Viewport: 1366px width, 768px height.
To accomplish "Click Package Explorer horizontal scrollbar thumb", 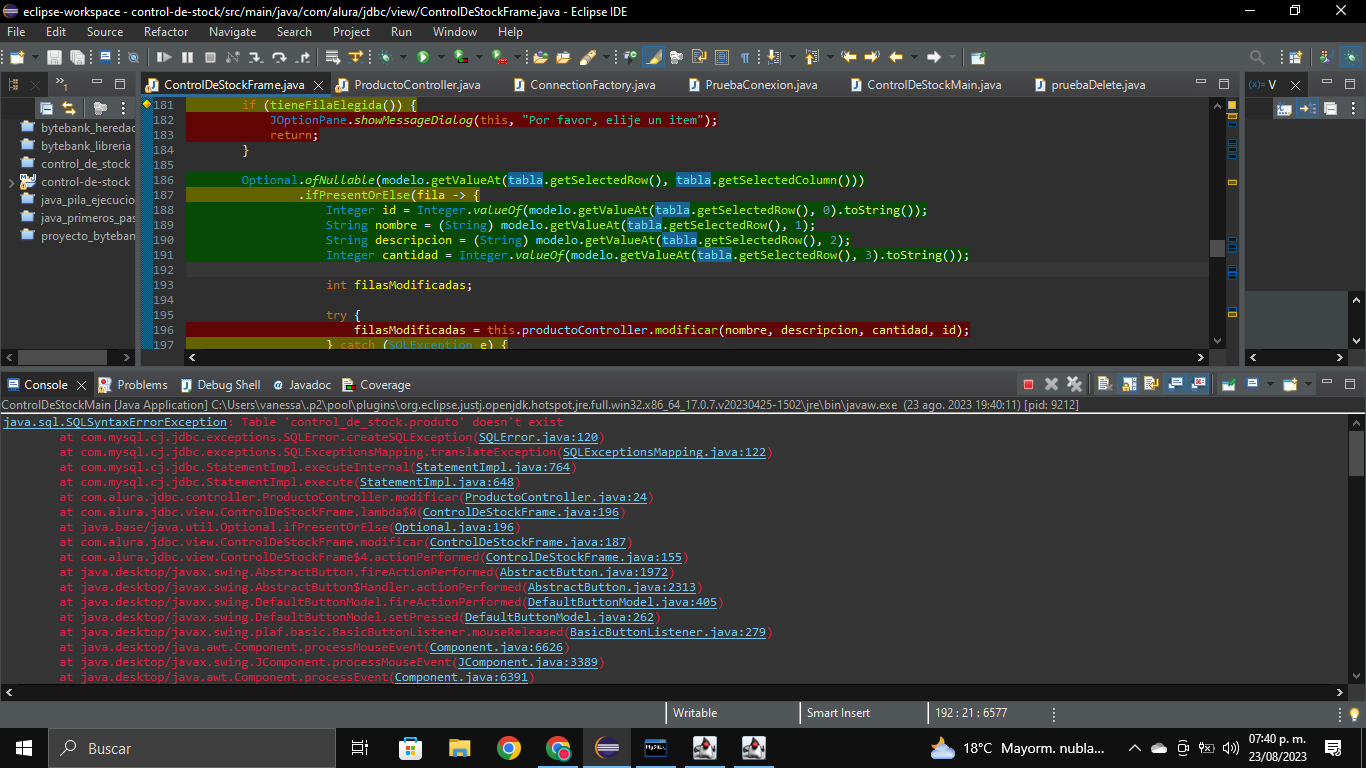I will (63, 357).
